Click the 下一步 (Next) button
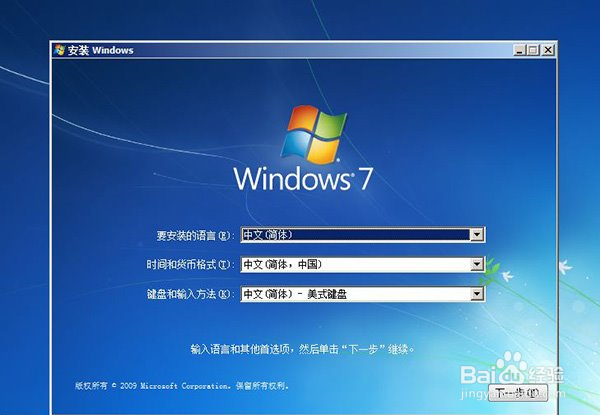 click(x=518, y=393)
